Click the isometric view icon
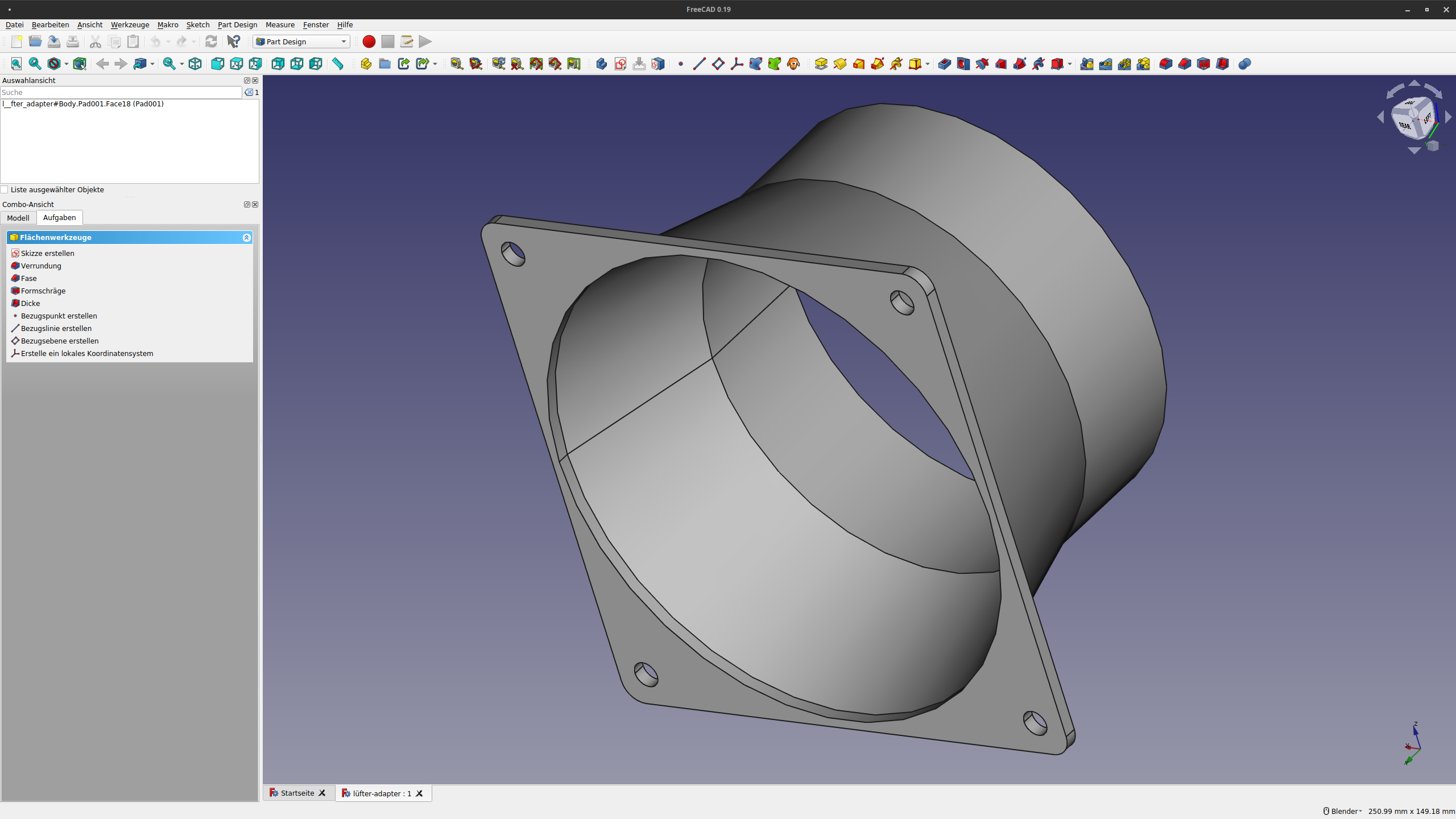 pyautogui.click(x=195, y=64)
